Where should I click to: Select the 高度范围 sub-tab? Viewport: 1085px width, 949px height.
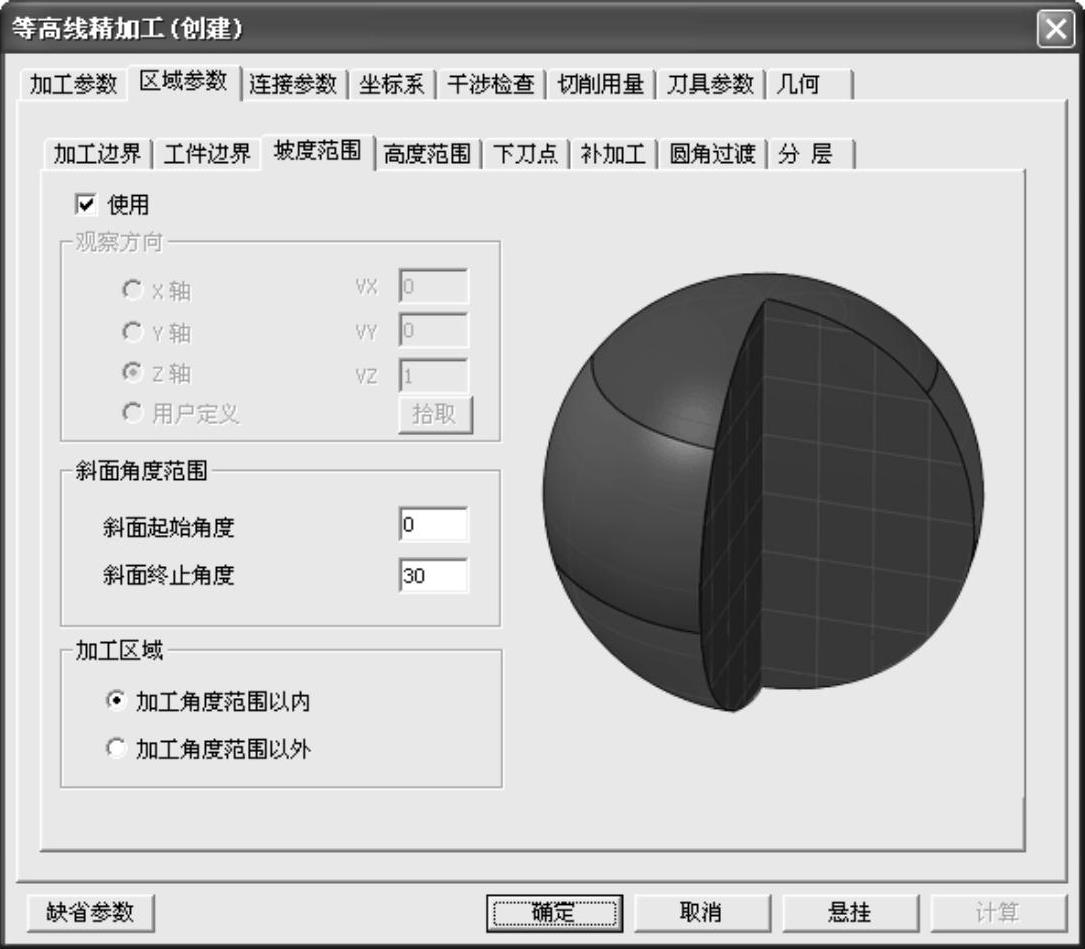tap(427, 154)
